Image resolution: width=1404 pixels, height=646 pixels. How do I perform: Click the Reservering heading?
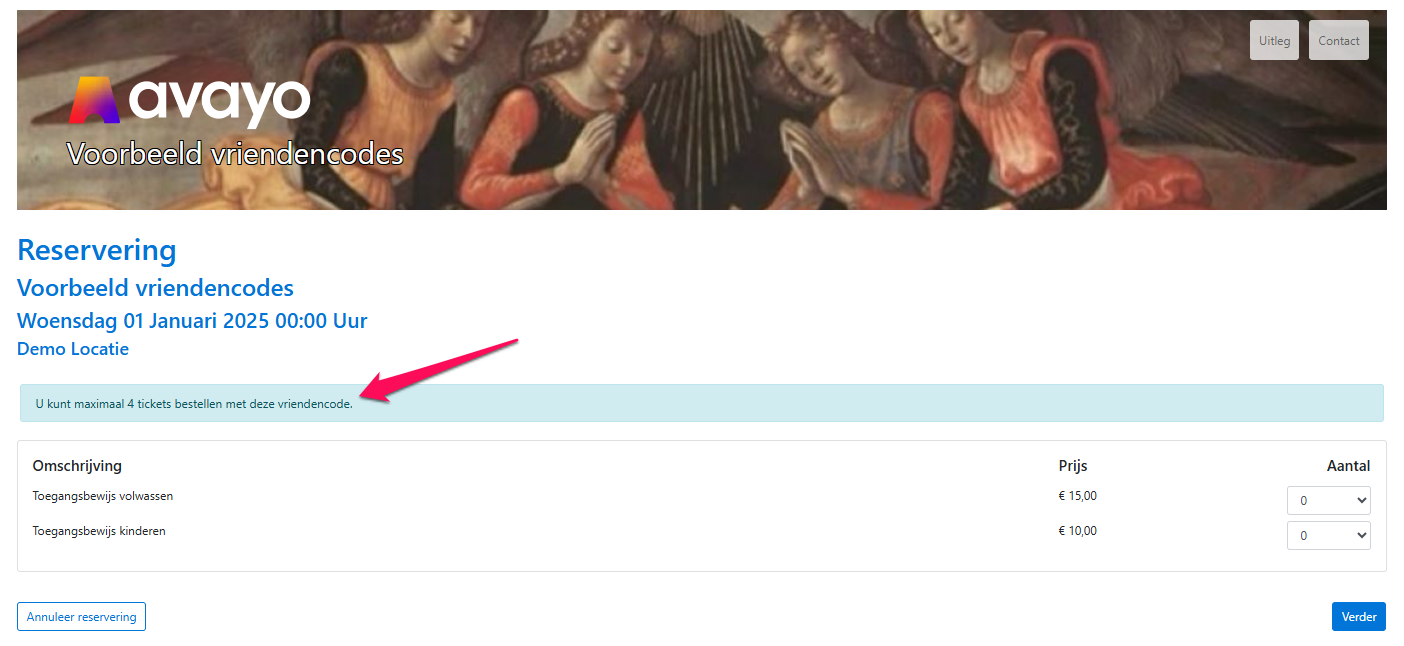(97, 250)
